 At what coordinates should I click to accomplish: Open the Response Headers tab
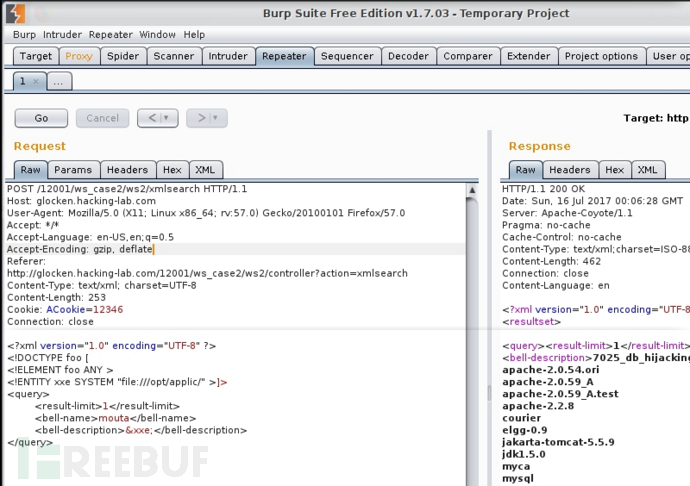[x=569, y=170]
